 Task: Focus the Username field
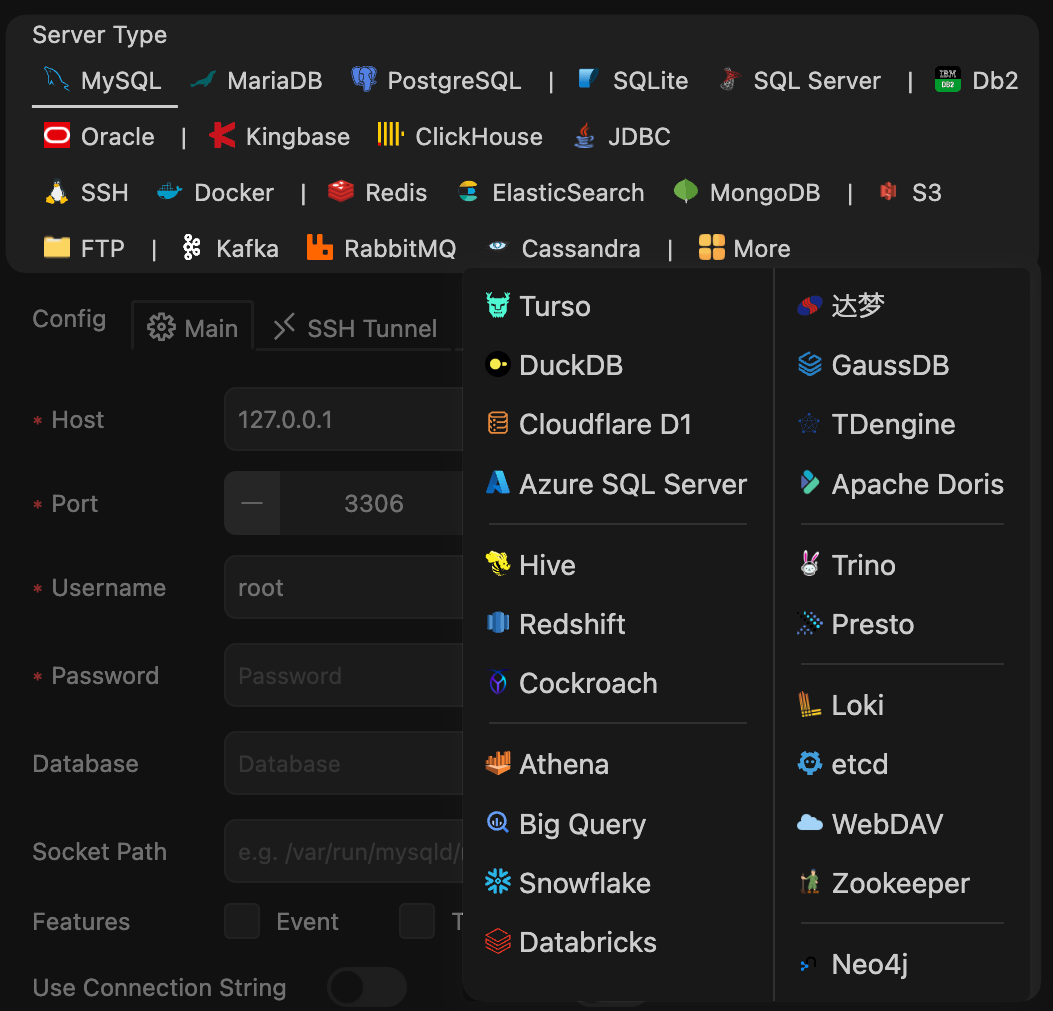(x=344, y=587)
